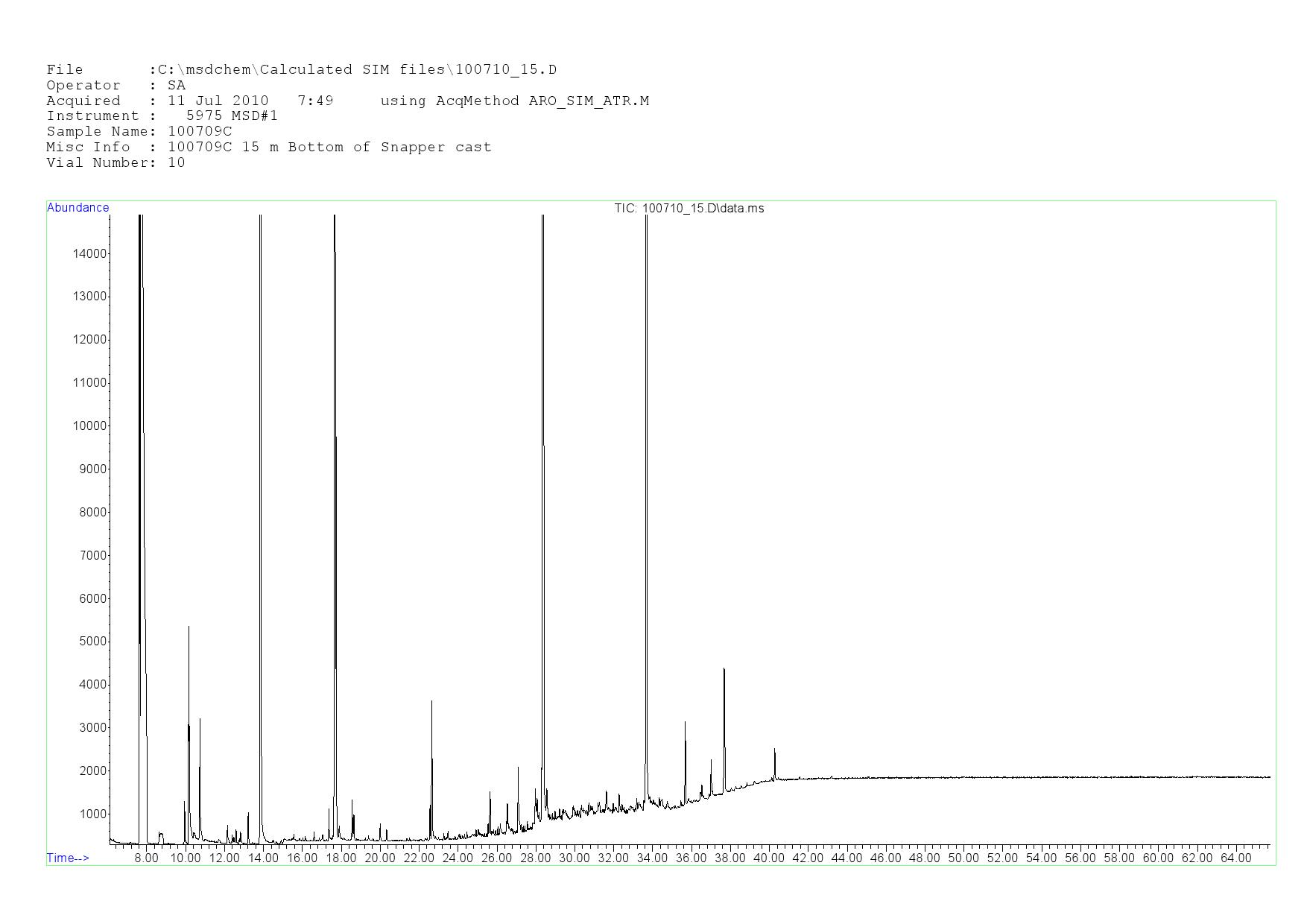Select the TIC chromatogram title text
The height and width of the screenshot is (924, 1307).
click(x=689, y=209)
